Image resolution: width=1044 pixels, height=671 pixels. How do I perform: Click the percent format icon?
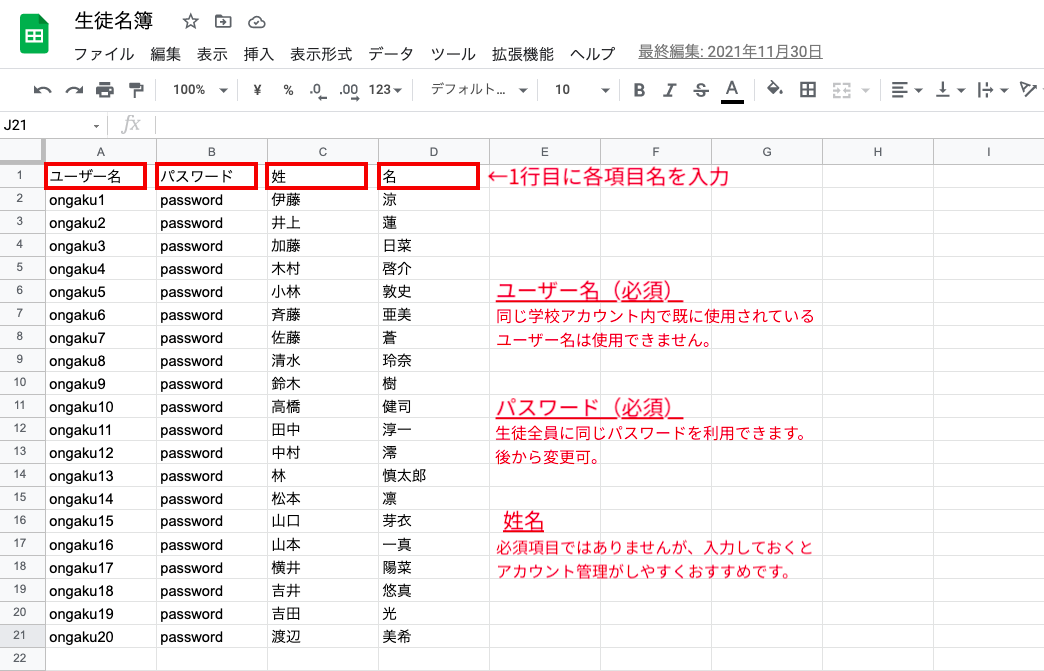tap(289, 89)
